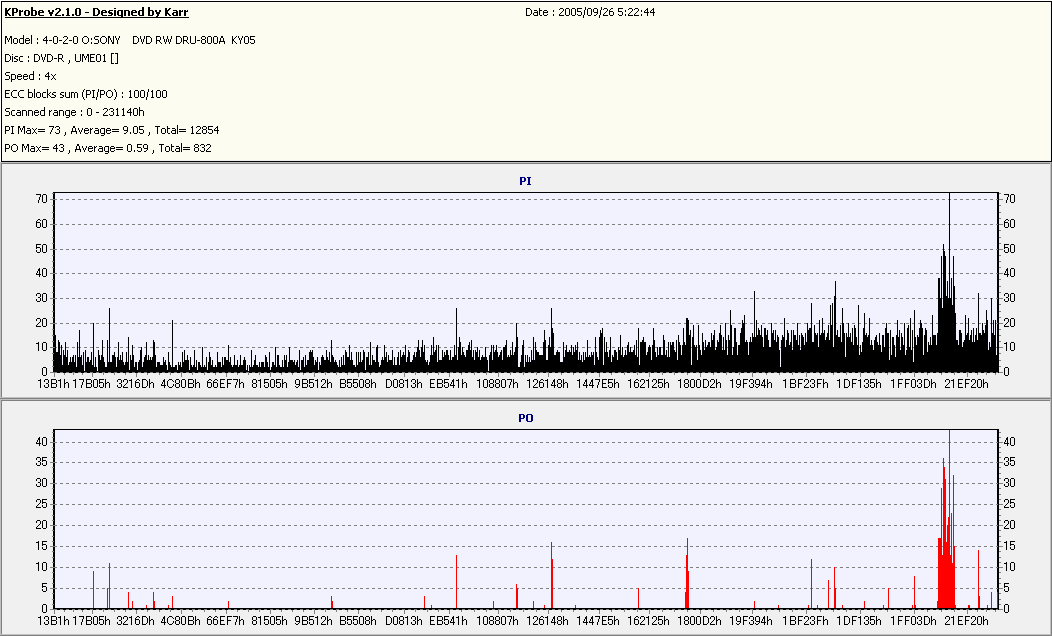Click the PI chart title
Screen dimensions: 1052x636
pyautogui.click(x=525, y=181)
